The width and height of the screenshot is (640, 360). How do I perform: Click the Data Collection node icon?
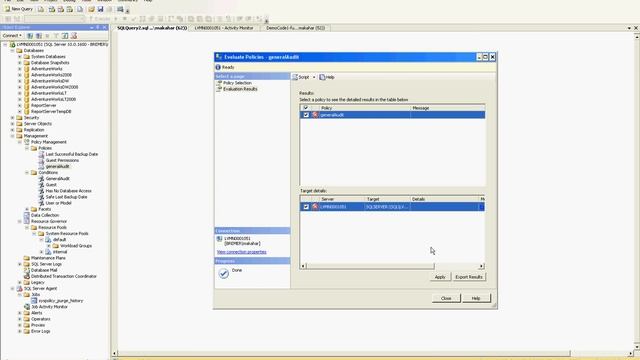click(x=27, y=215)
